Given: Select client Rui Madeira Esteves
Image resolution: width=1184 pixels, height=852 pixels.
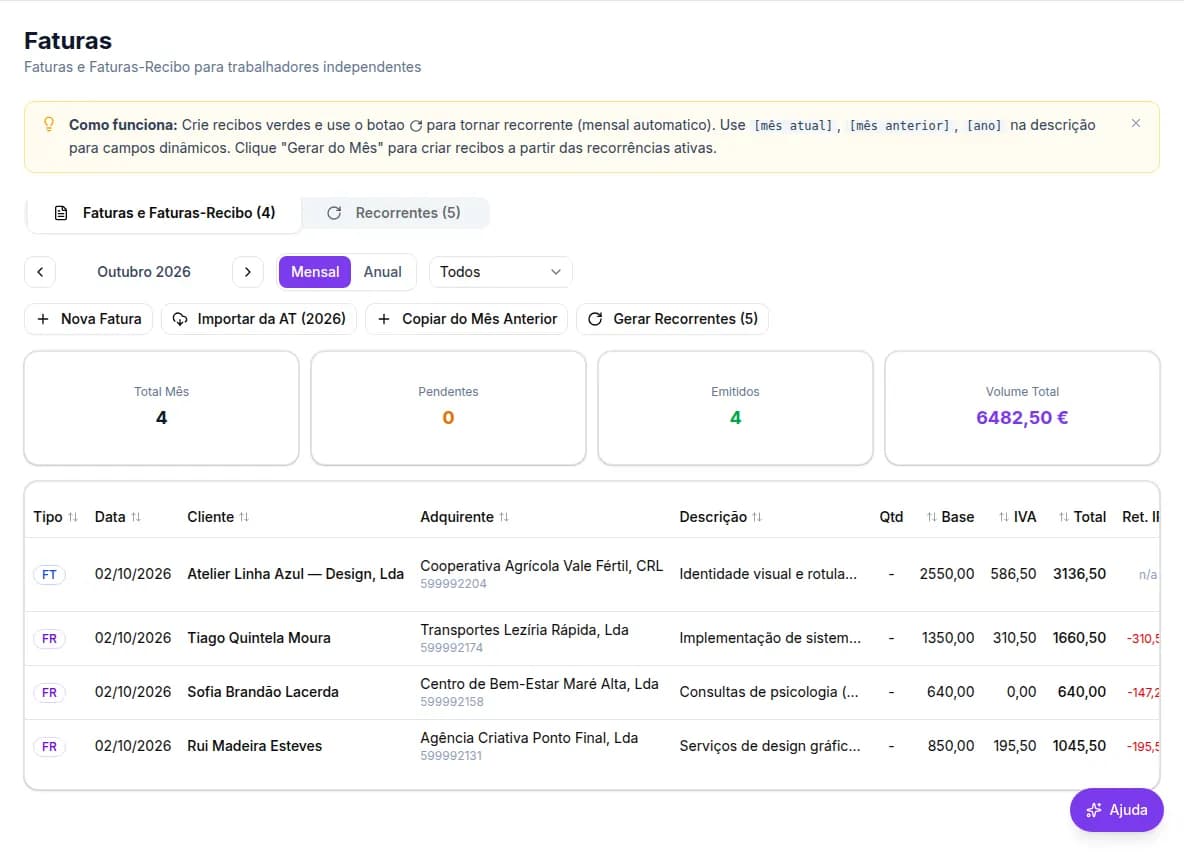Looking at the screenshot, I should click(254, 746).
